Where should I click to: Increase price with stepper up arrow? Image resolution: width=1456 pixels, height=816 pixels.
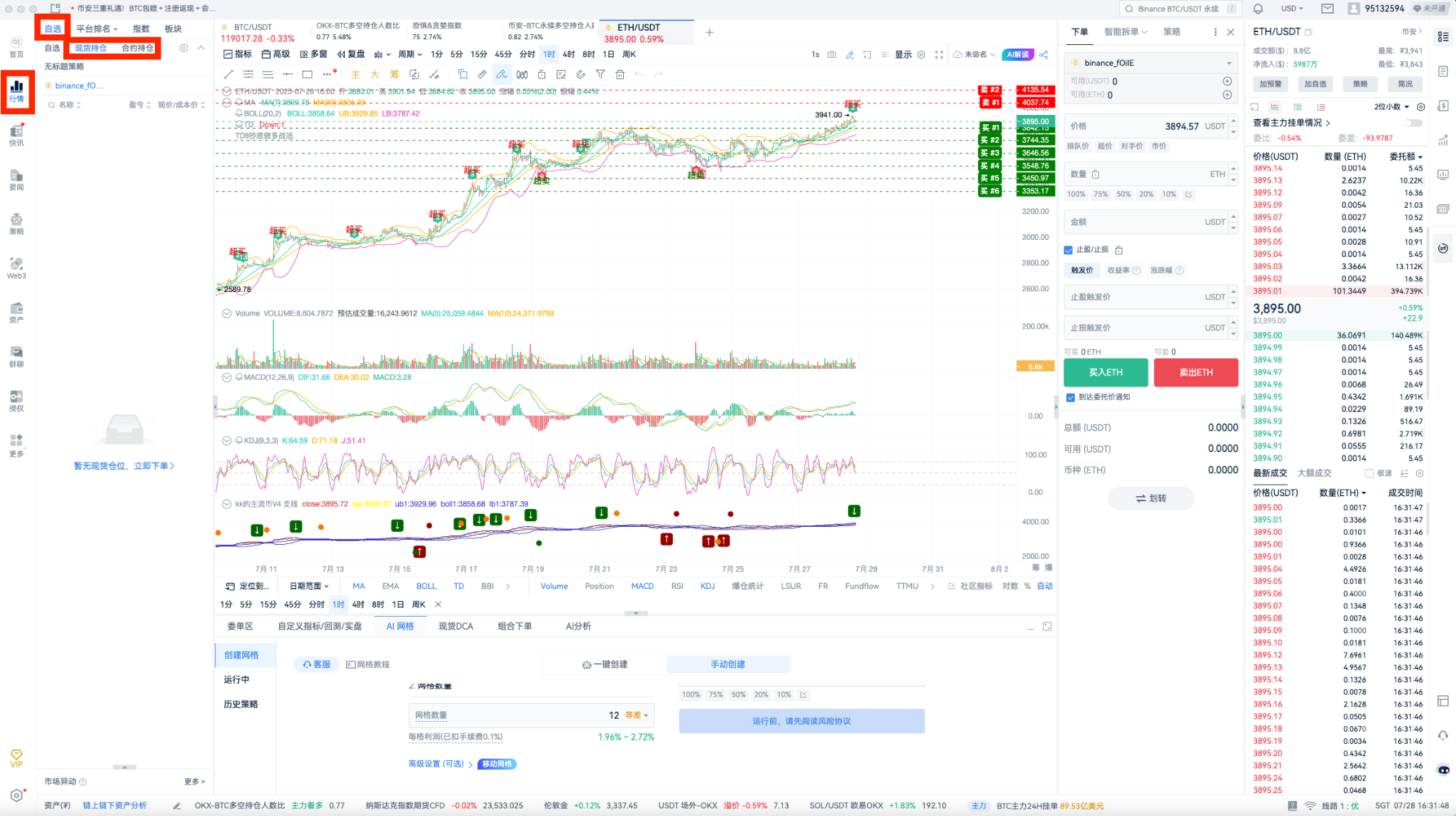point(1233,122)
